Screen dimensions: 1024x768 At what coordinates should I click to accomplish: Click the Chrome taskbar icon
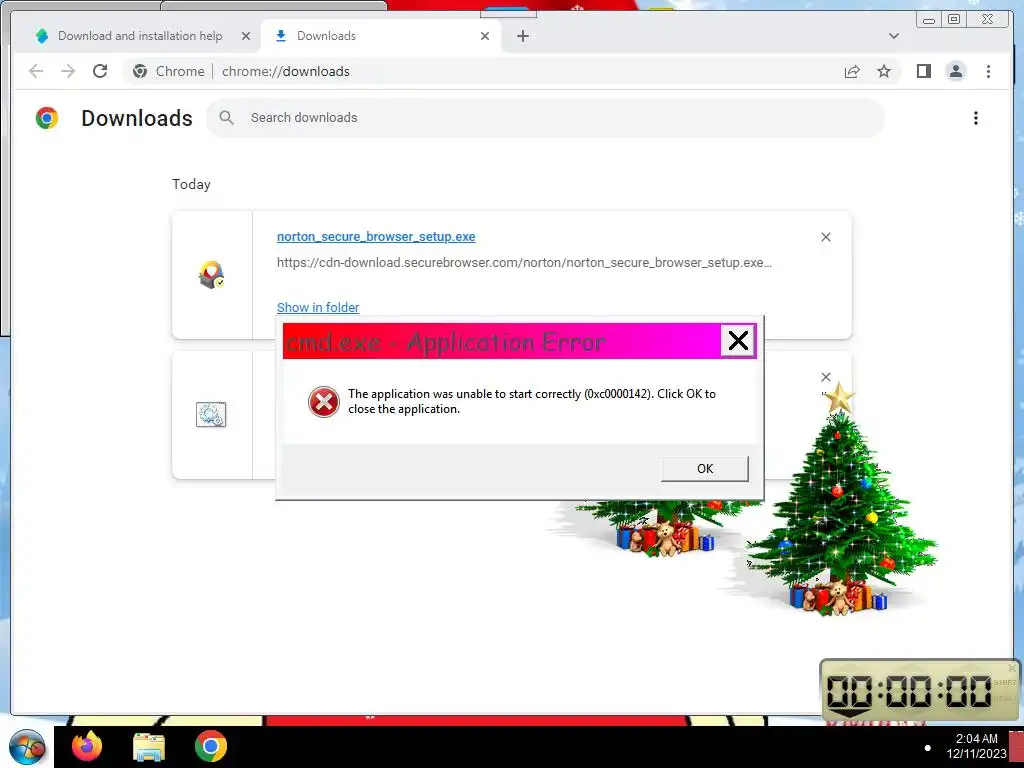(x=211, y=746)
